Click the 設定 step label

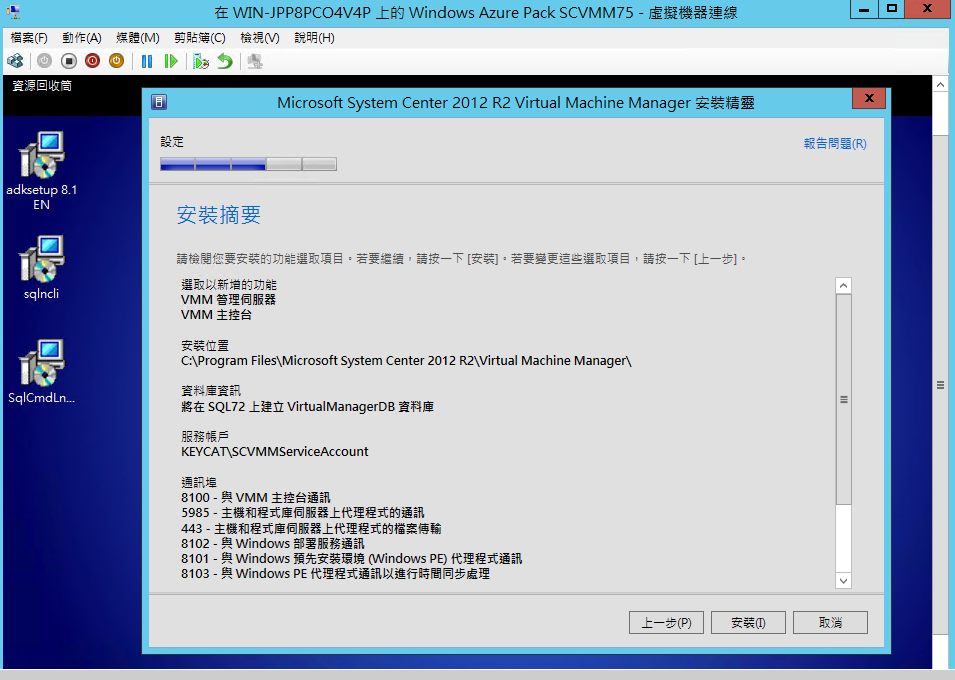coord(172,142)
